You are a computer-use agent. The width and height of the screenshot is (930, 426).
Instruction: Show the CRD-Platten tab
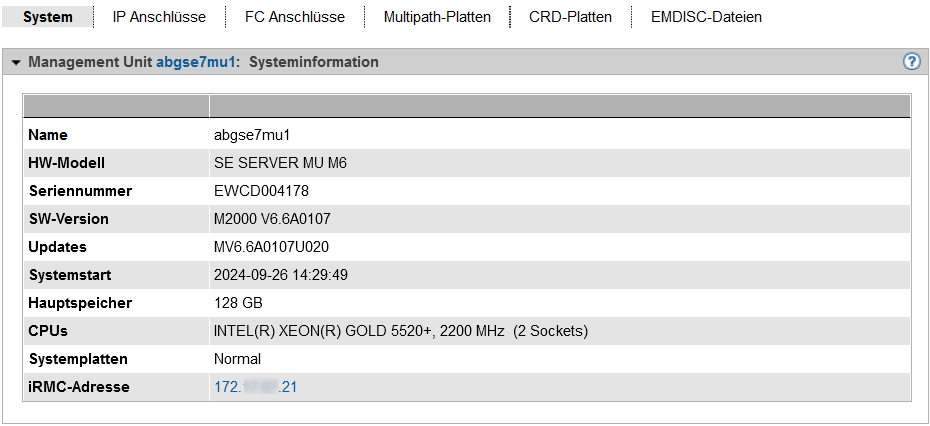(570, 17)
